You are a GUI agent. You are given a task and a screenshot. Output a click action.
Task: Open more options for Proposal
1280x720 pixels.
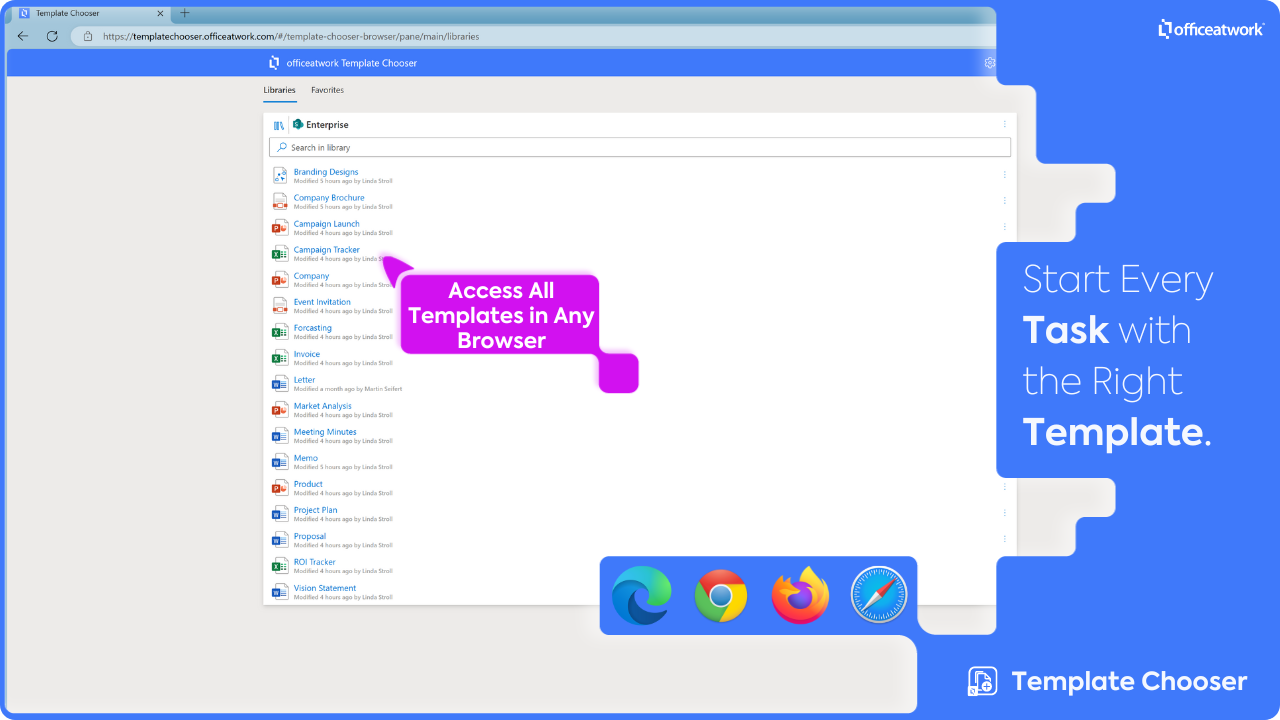(x=1005, y=539)
